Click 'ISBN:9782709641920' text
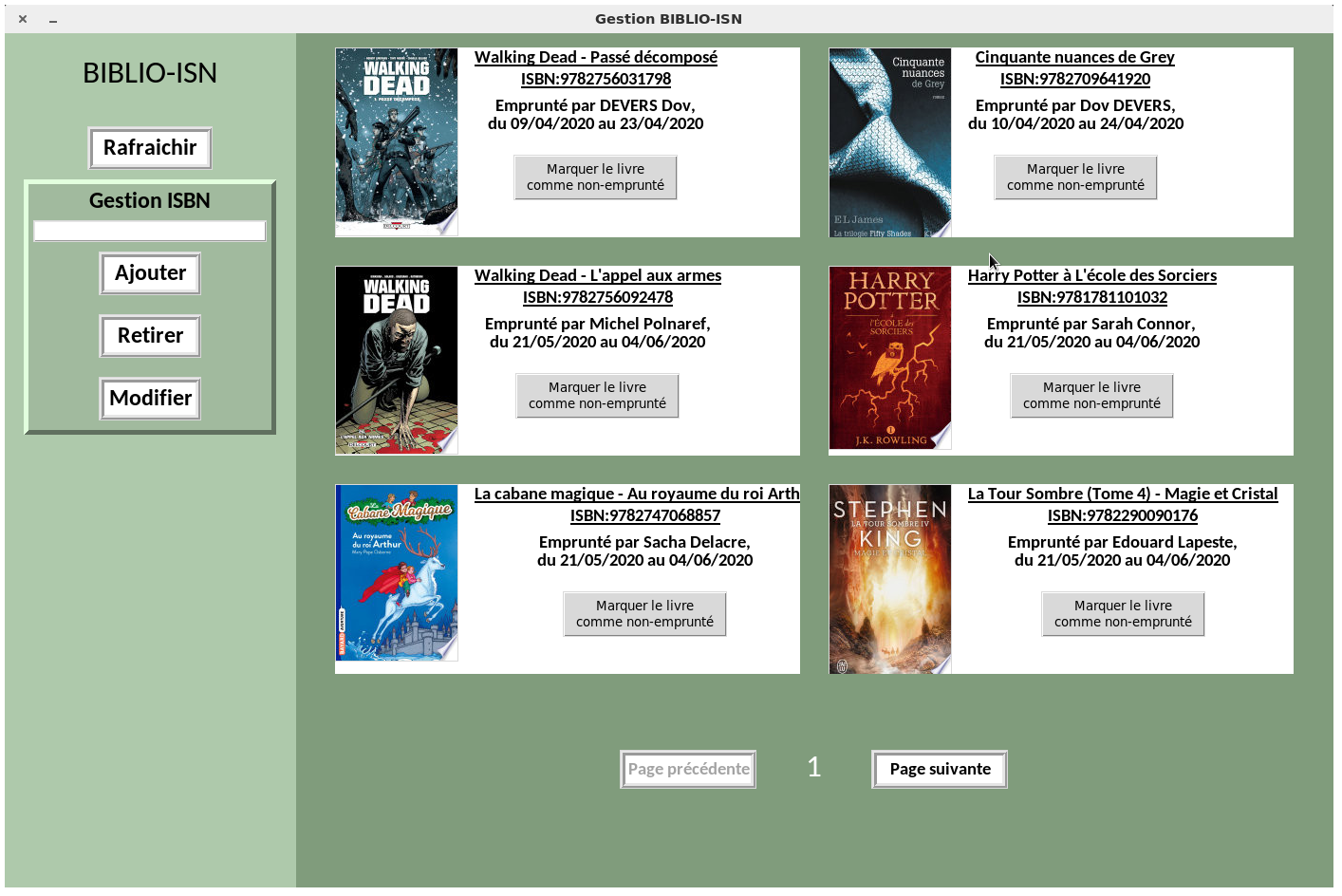This screenshot has width=1342, height=896. pyautogui.click(x=1075, y=80)
